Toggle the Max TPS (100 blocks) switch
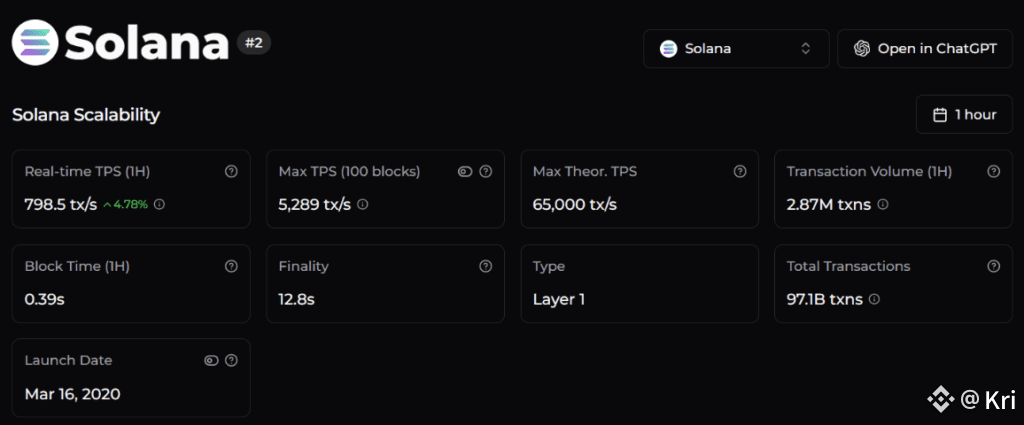This screenshot has width=1024, height=425. click(465, 172)
